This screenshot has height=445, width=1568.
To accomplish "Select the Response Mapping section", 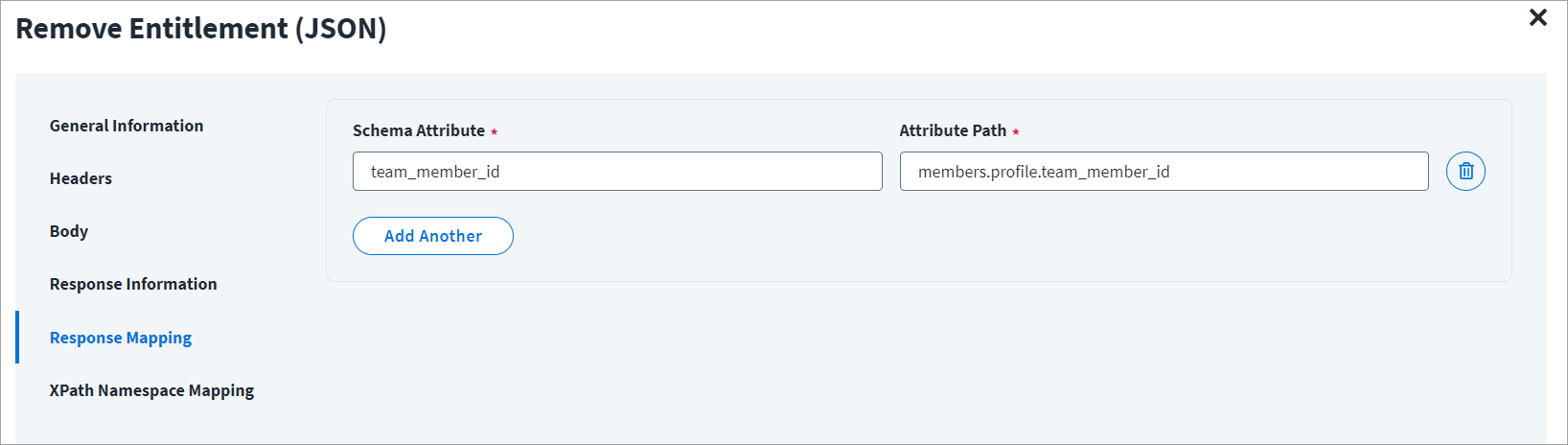I will coord(121,338).
